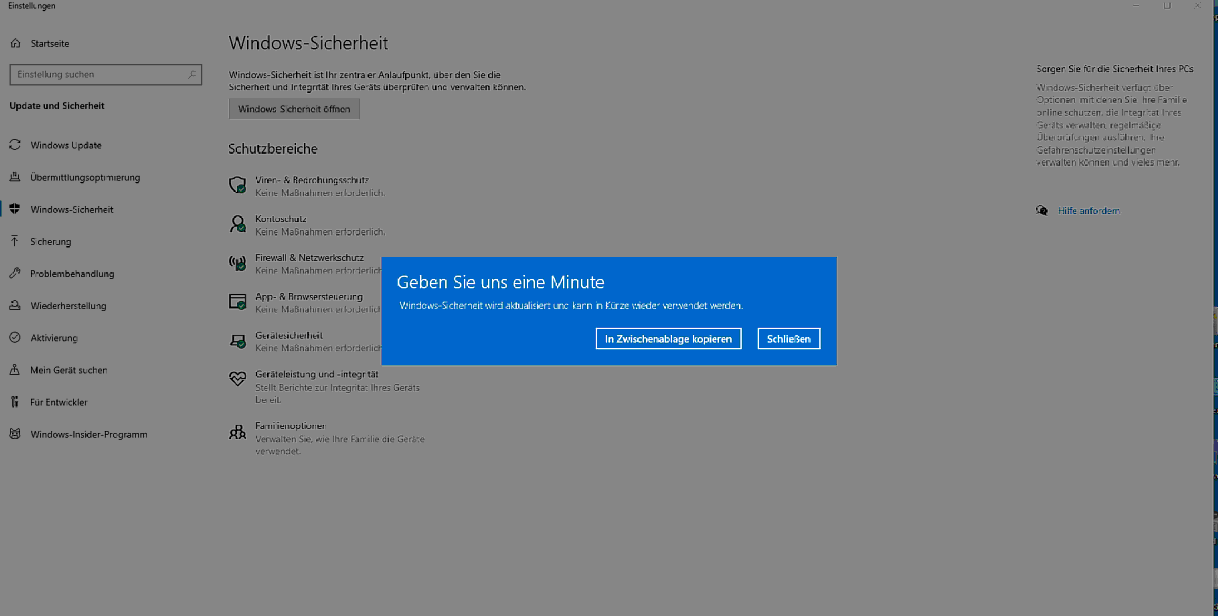Screen dimensions: 1218x616
Task: Open the Sicherung page
Action: click(x=51, y=242)
